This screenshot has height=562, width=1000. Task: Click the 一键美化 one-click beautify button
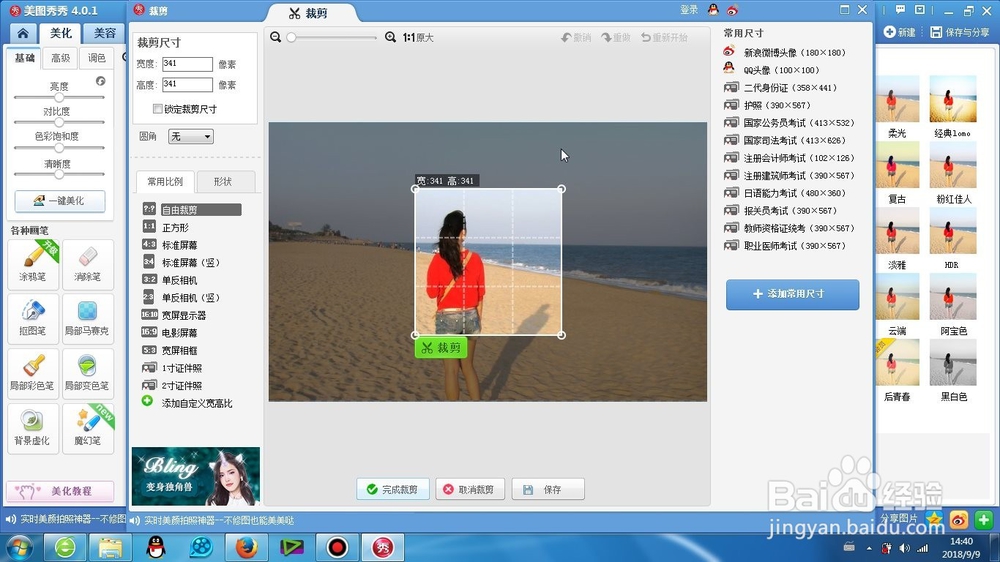pos(60,201)
